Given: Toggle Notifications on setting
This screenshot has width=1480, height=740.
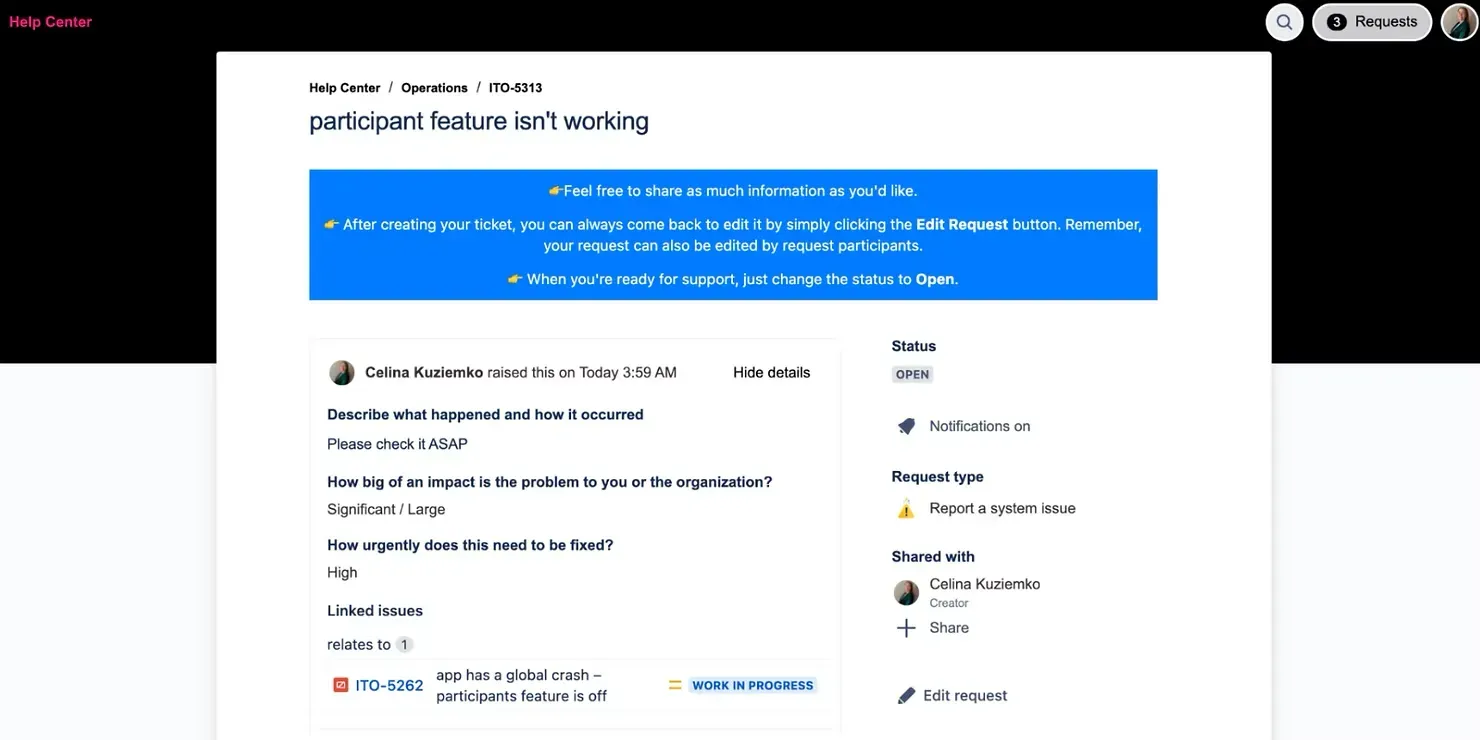Looking at the screenshot, I should click(x=979, y=425).
